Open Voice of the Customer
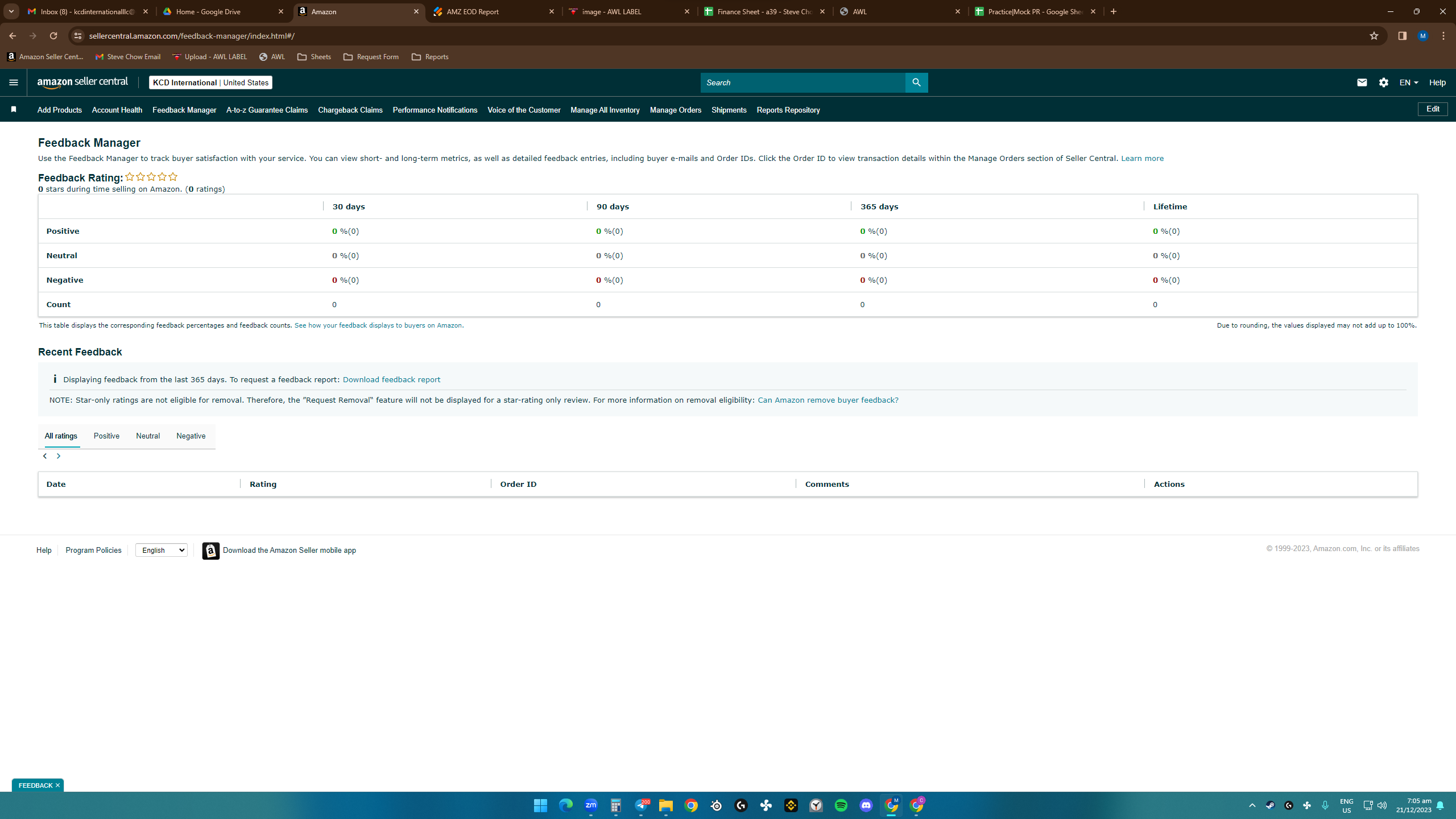Image resolution: width=1456 pixels, height=819 pixels. (524, 110)
